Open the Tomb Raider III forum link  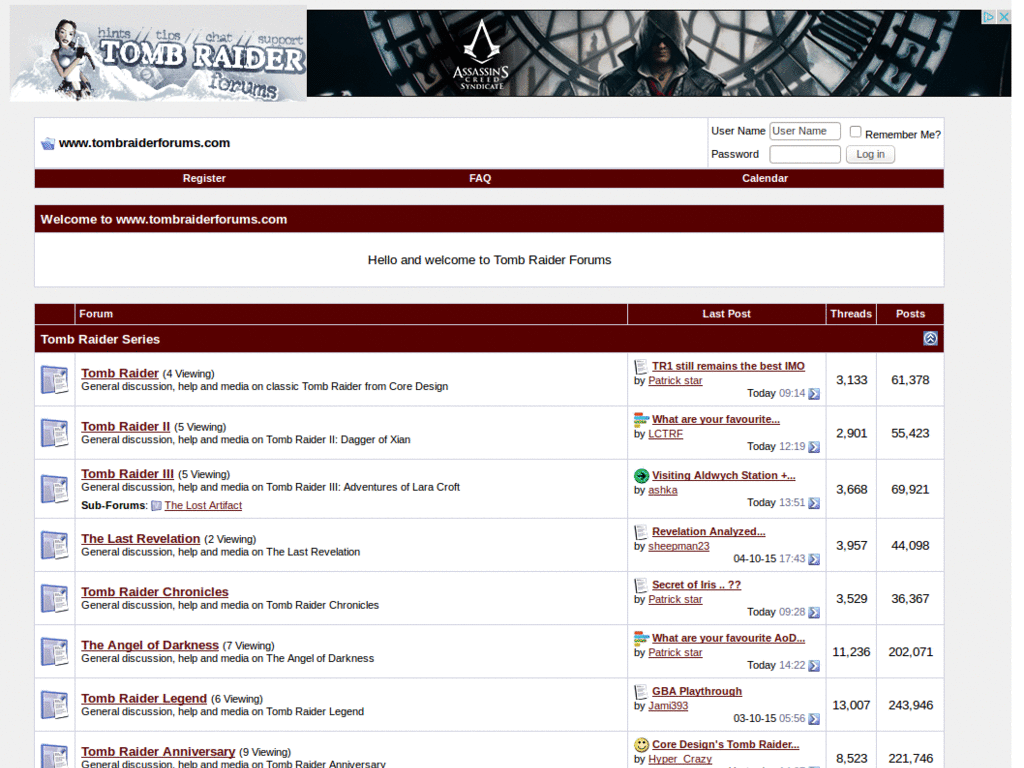click(127, 473)
